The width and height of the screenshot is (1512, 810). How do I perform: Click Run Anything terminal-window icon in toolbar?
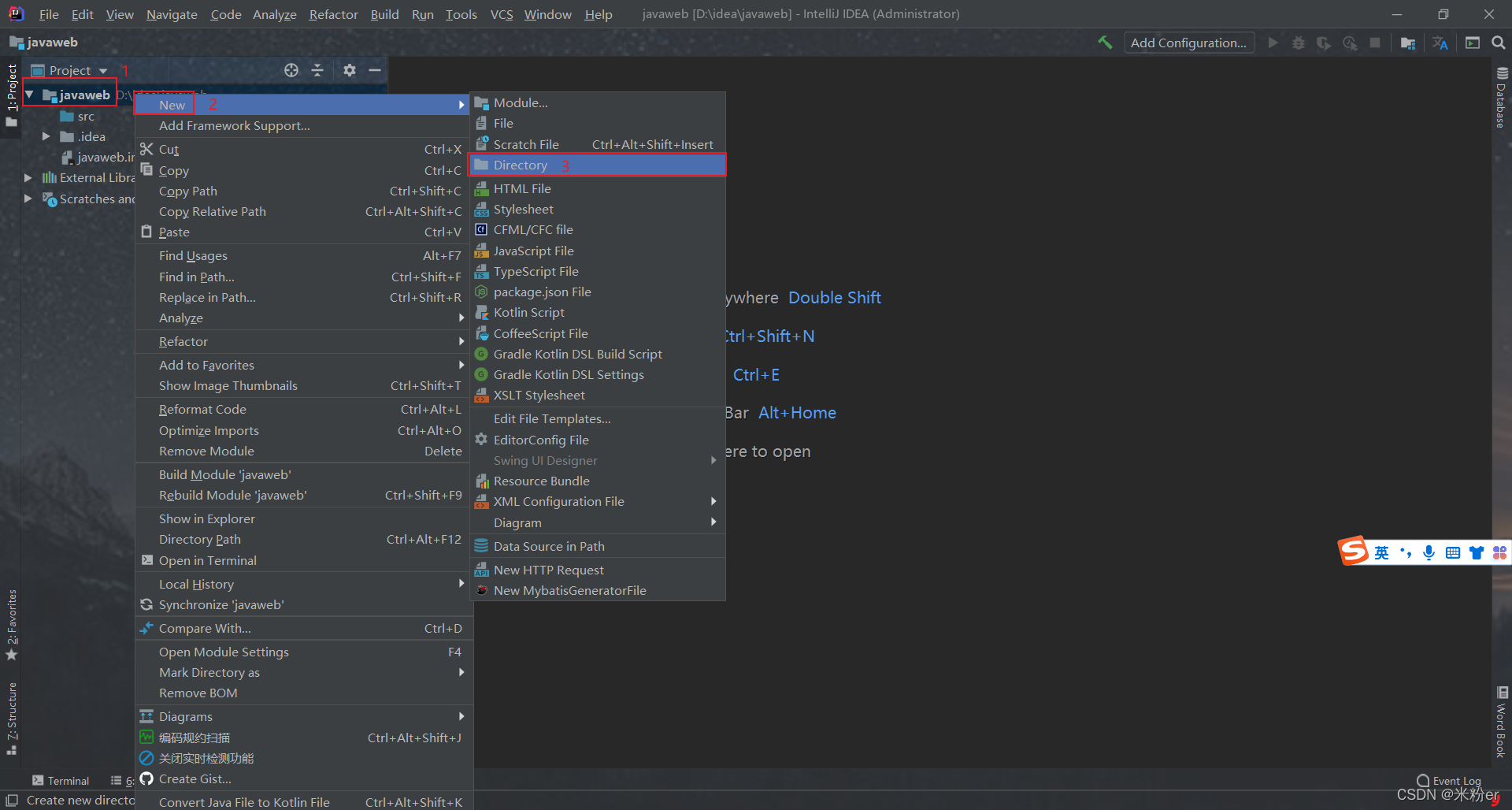coord(1473,43)
